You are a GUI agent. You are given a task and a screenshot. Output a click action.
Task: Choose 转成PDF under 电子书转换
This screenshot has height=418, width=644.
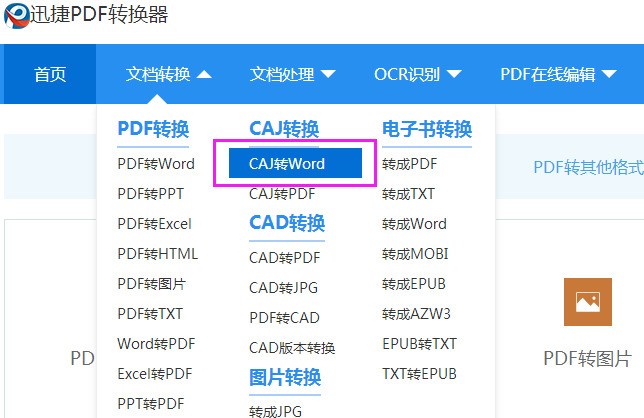pyautogui.click(x=409, y=164)
